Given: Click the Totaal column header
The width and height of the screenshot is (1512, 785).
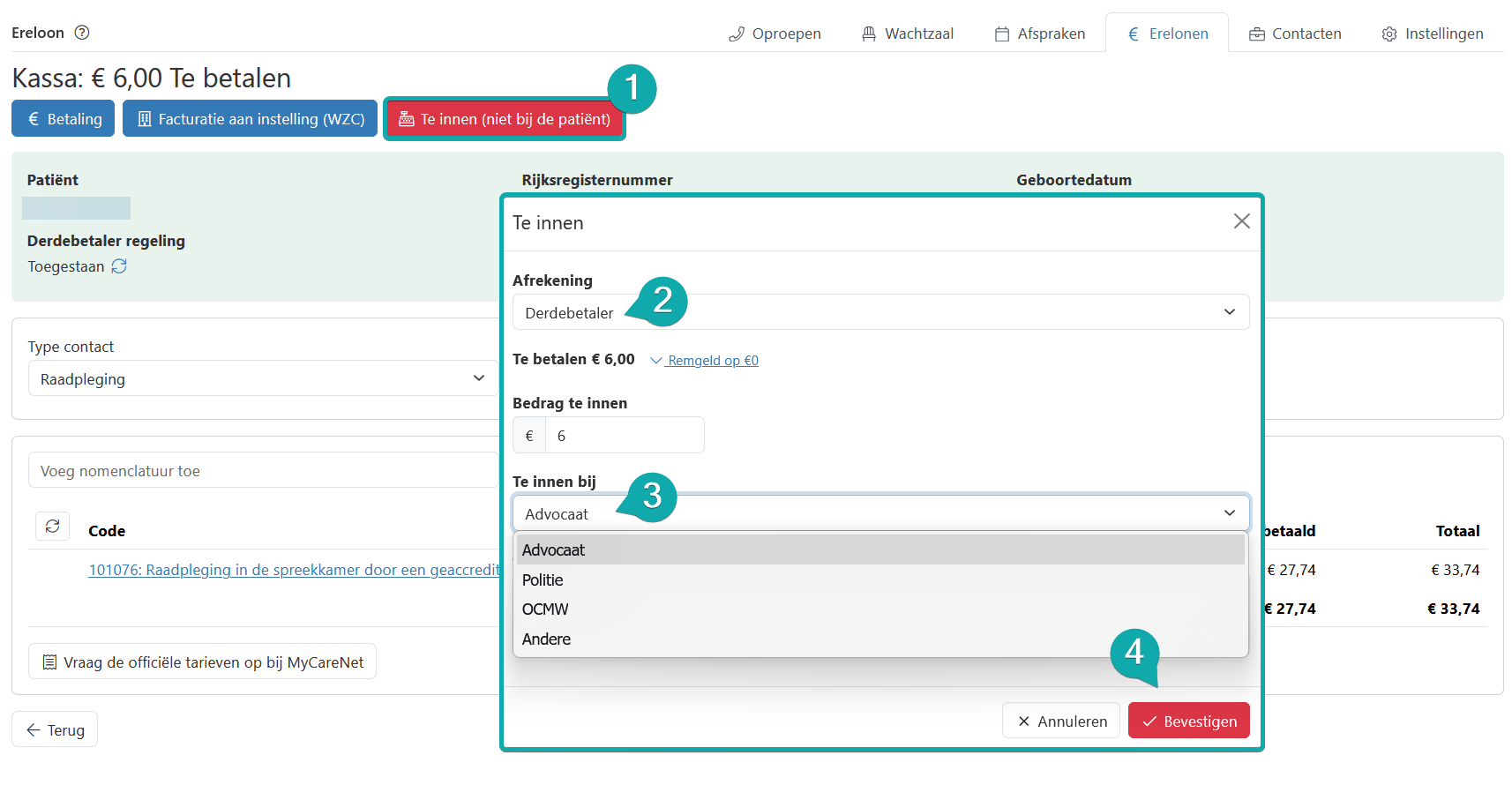Looking at the screenshot, I should coord(1457,531).
